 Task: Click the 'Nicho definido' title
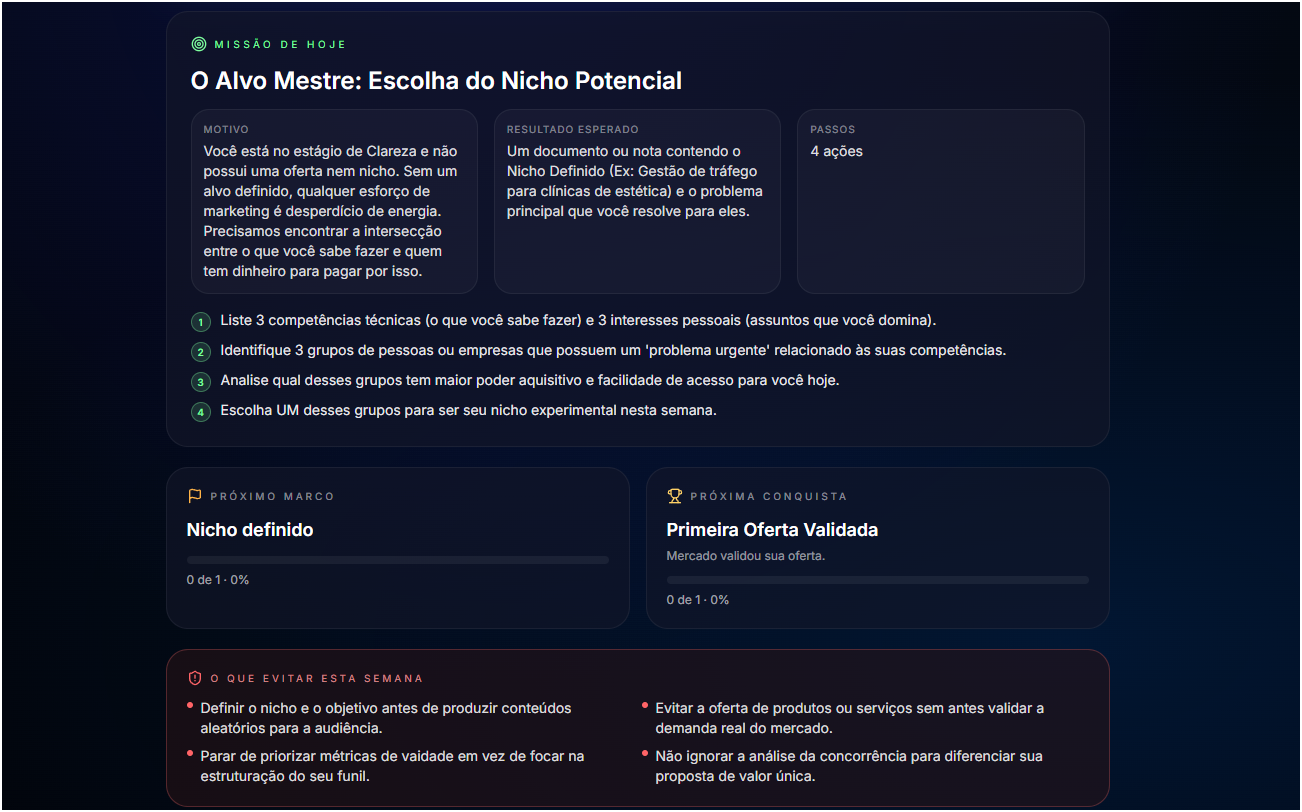(x=250, y=530)
